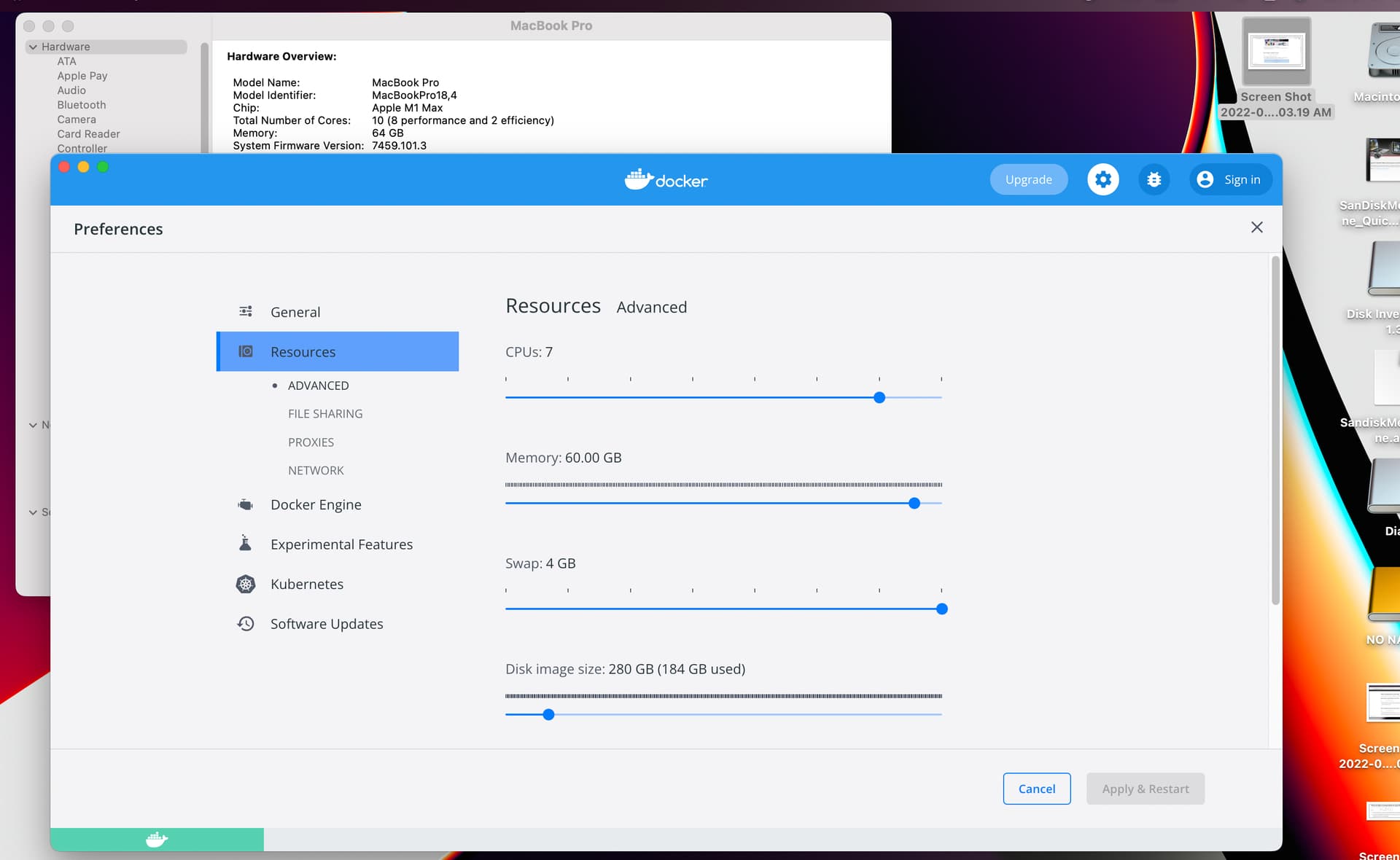Switch to the FILE SHARING tab
This screenshot has width=1400, height=860.
[325, 413]
